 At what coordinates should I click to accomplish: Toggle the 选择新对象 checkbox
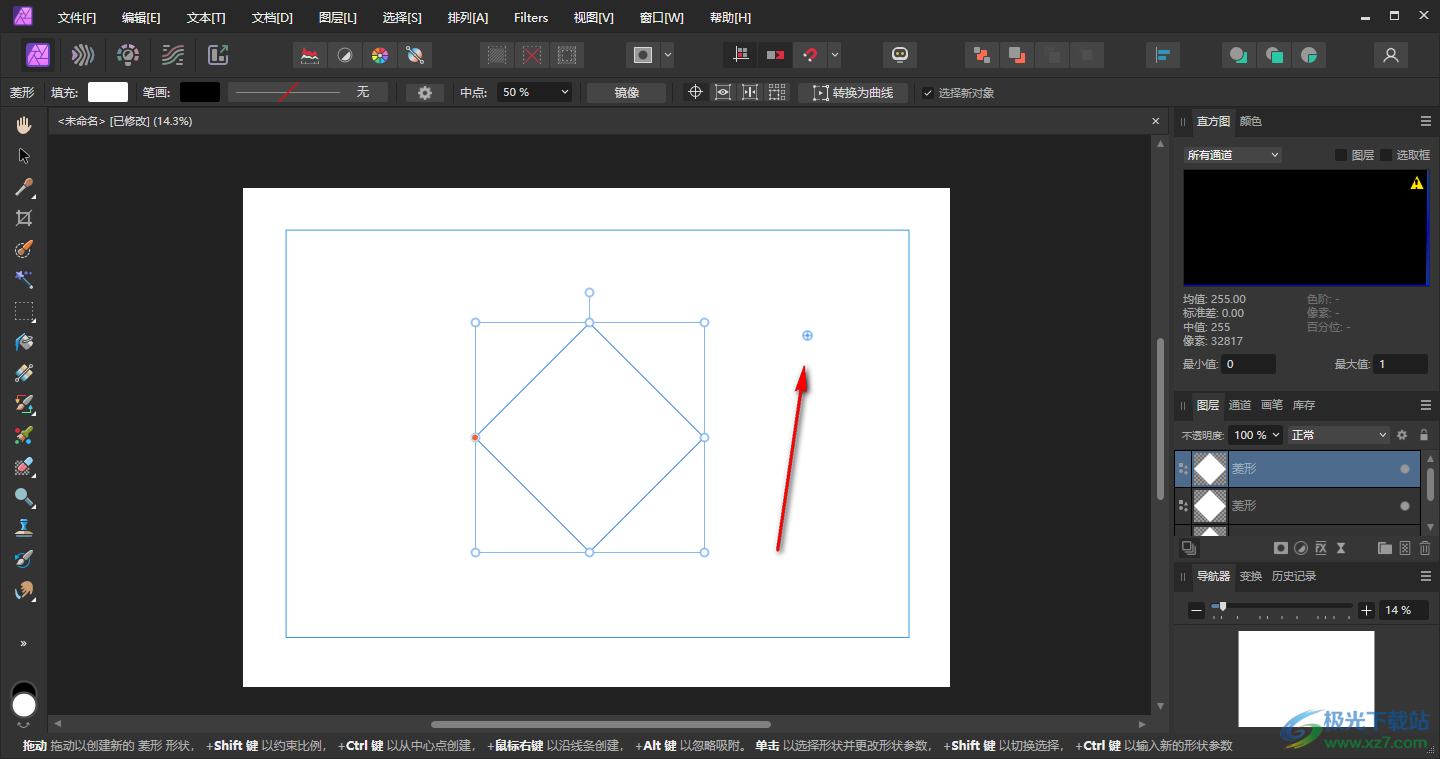click(x=928, y=93)
